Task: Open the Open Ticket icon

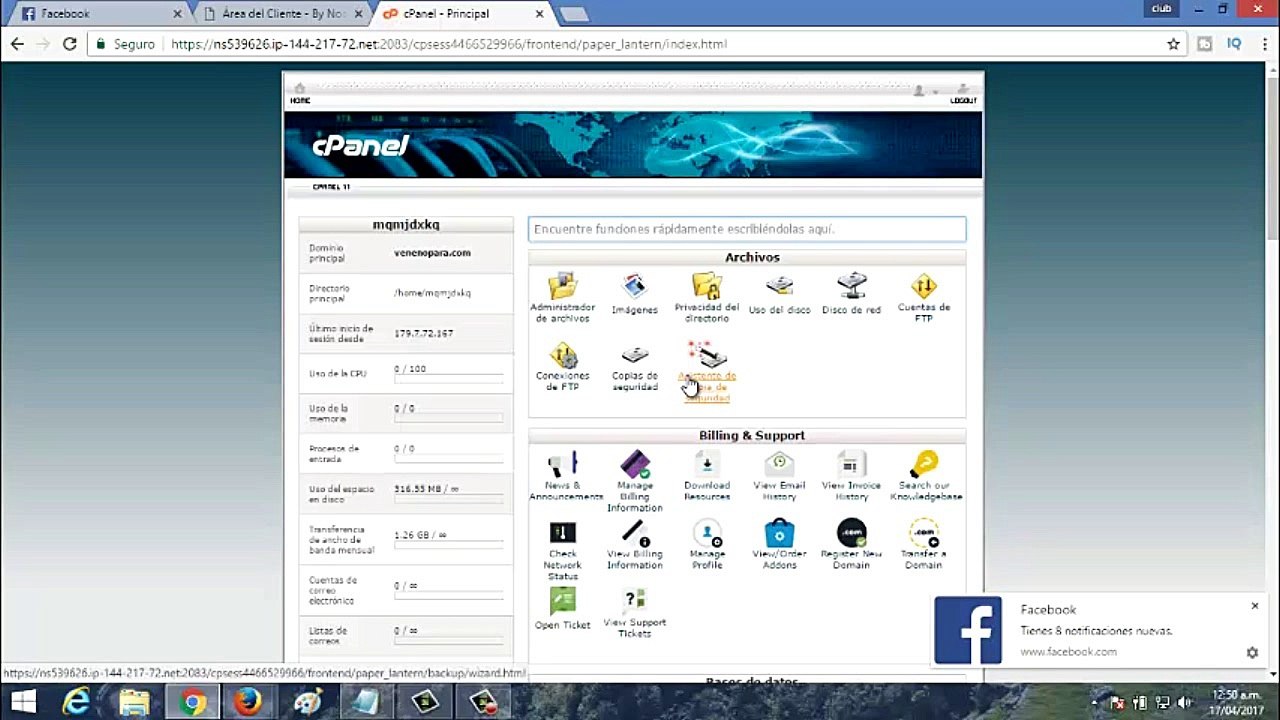Action: [x=562, y=601]
